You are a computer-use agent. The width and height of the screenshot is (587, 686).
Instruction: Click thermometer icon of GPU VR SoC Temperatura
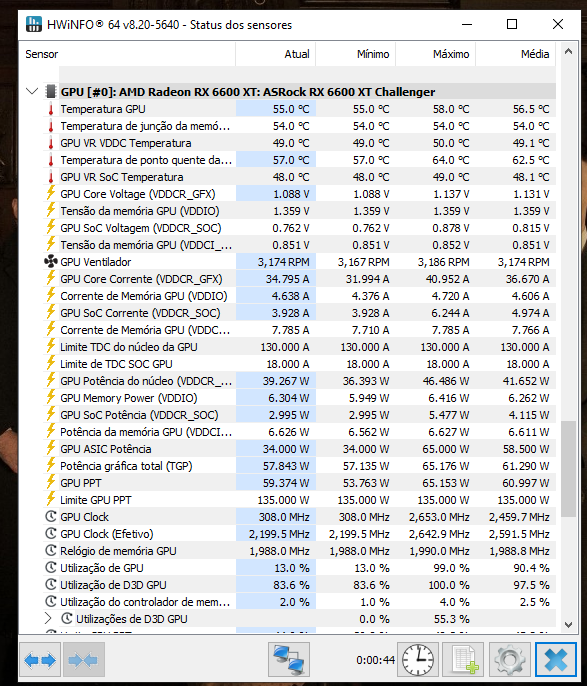point(51,177)
